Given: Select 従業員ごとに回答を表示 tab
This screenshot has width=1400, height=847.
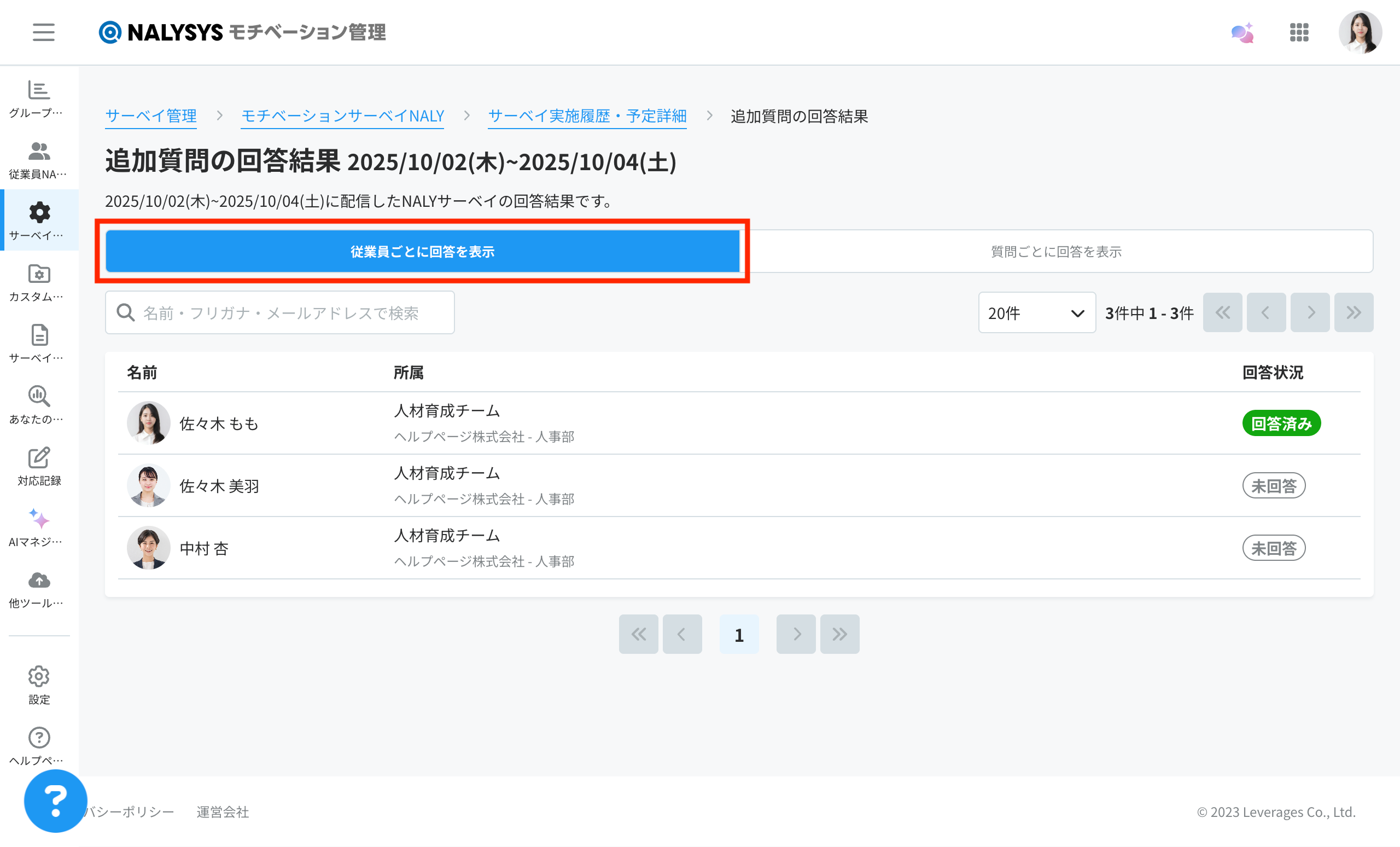Looking at the screenshot, I should point(422,251).
